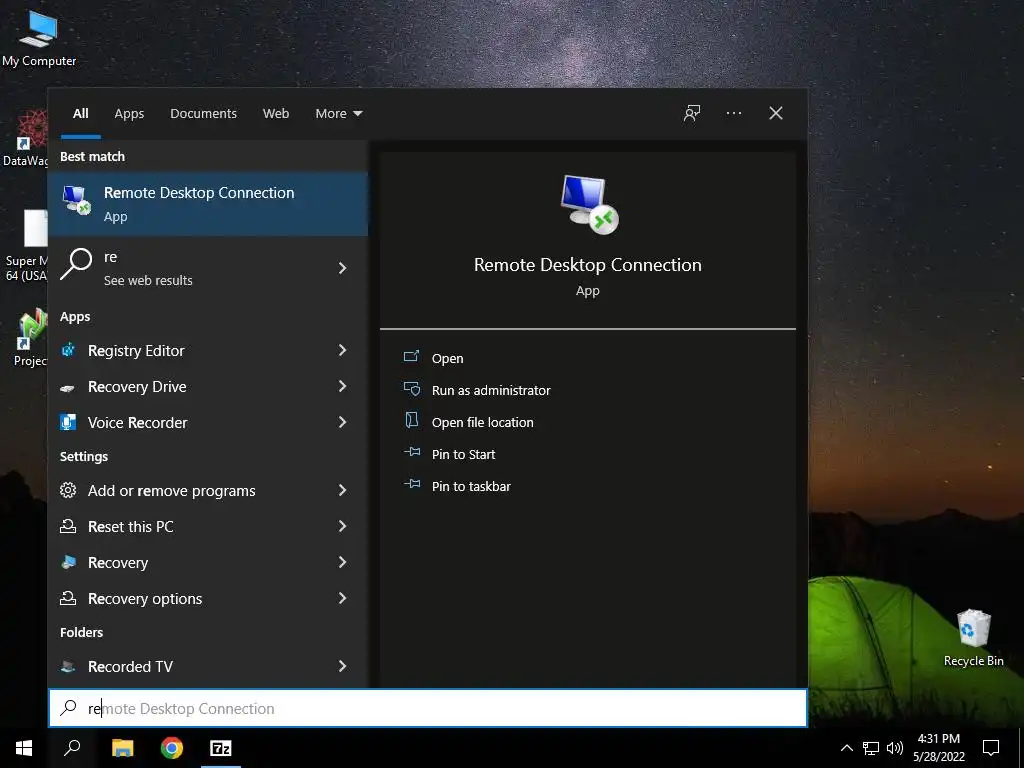Open the search feedback icon

(692, 114)
